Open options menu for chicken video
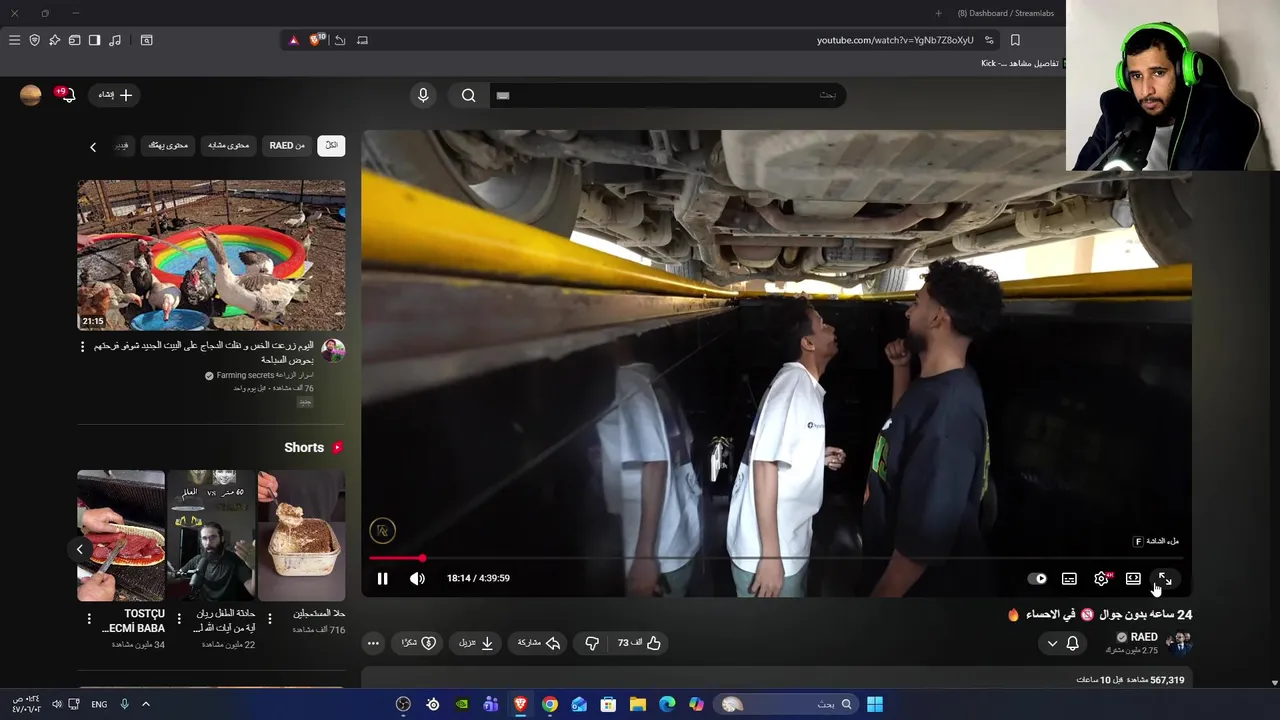Screen dimensions: 1280x720 pyautogui.click(x=83, y=346)
